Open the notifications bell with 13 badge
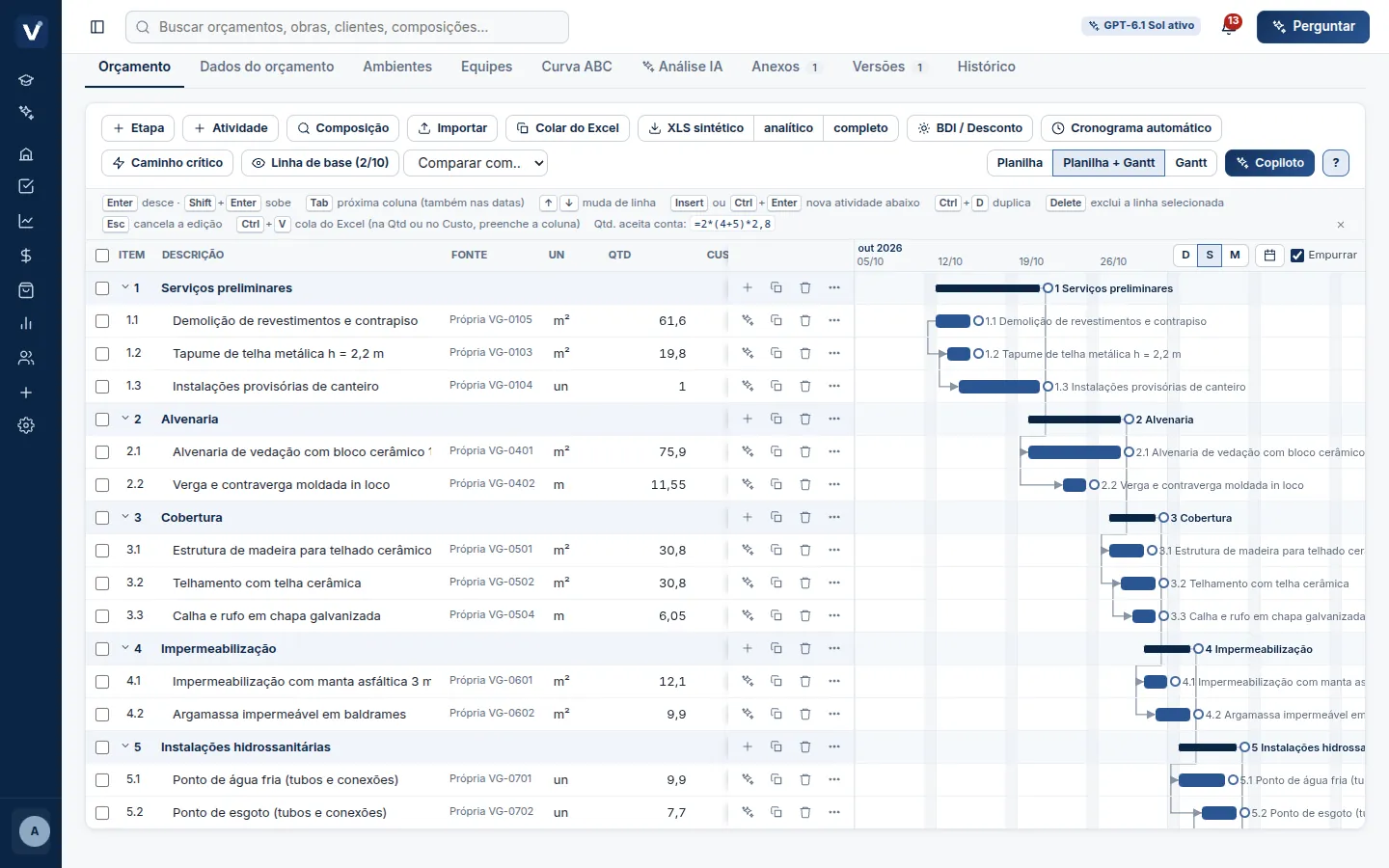The width and height of the screenshot is (1389, 868). (x=1230, y=26)
